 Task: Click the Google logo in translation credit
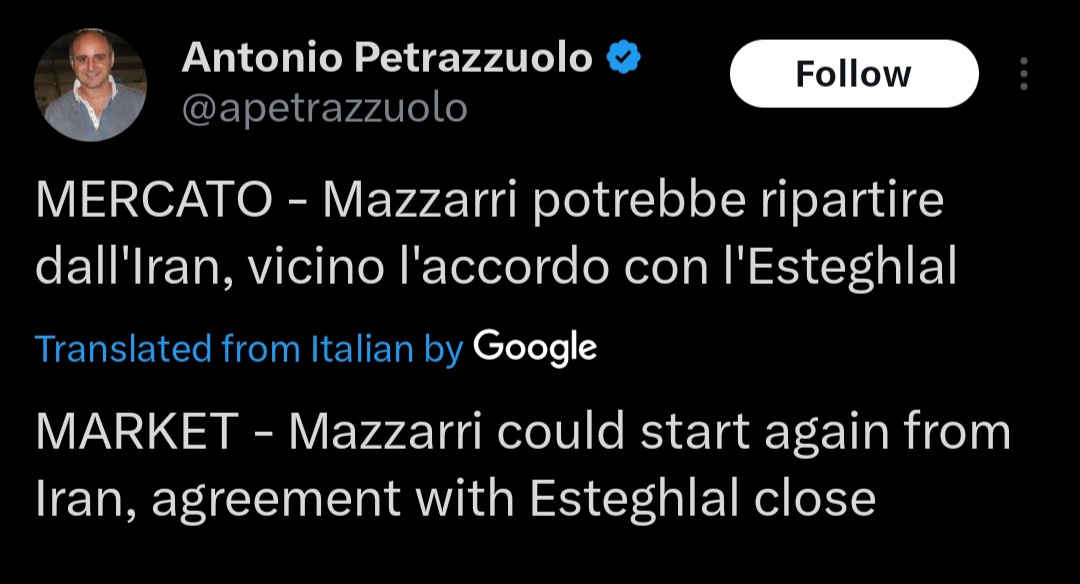(x=535, y=347)
